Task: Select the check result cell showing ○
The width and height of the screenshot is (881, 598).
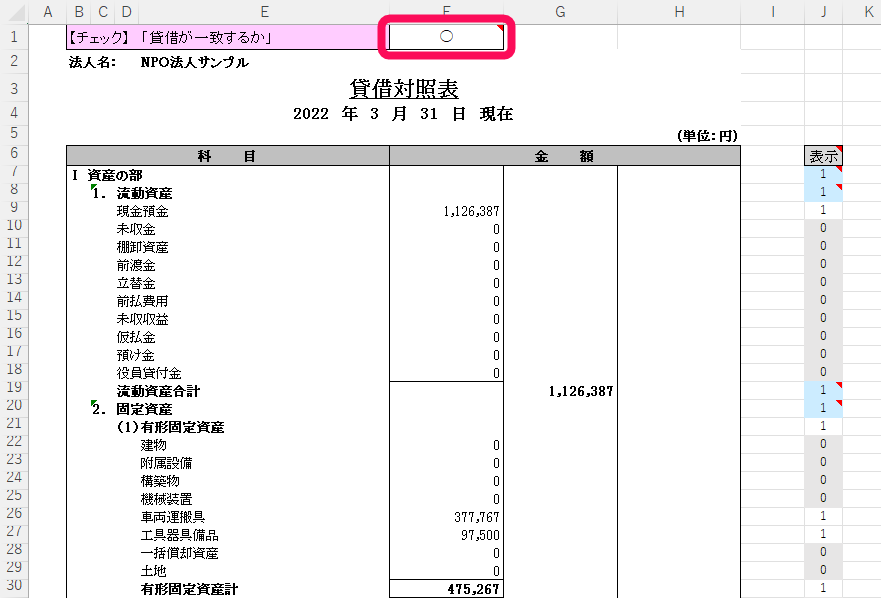Action: (446, 37)
